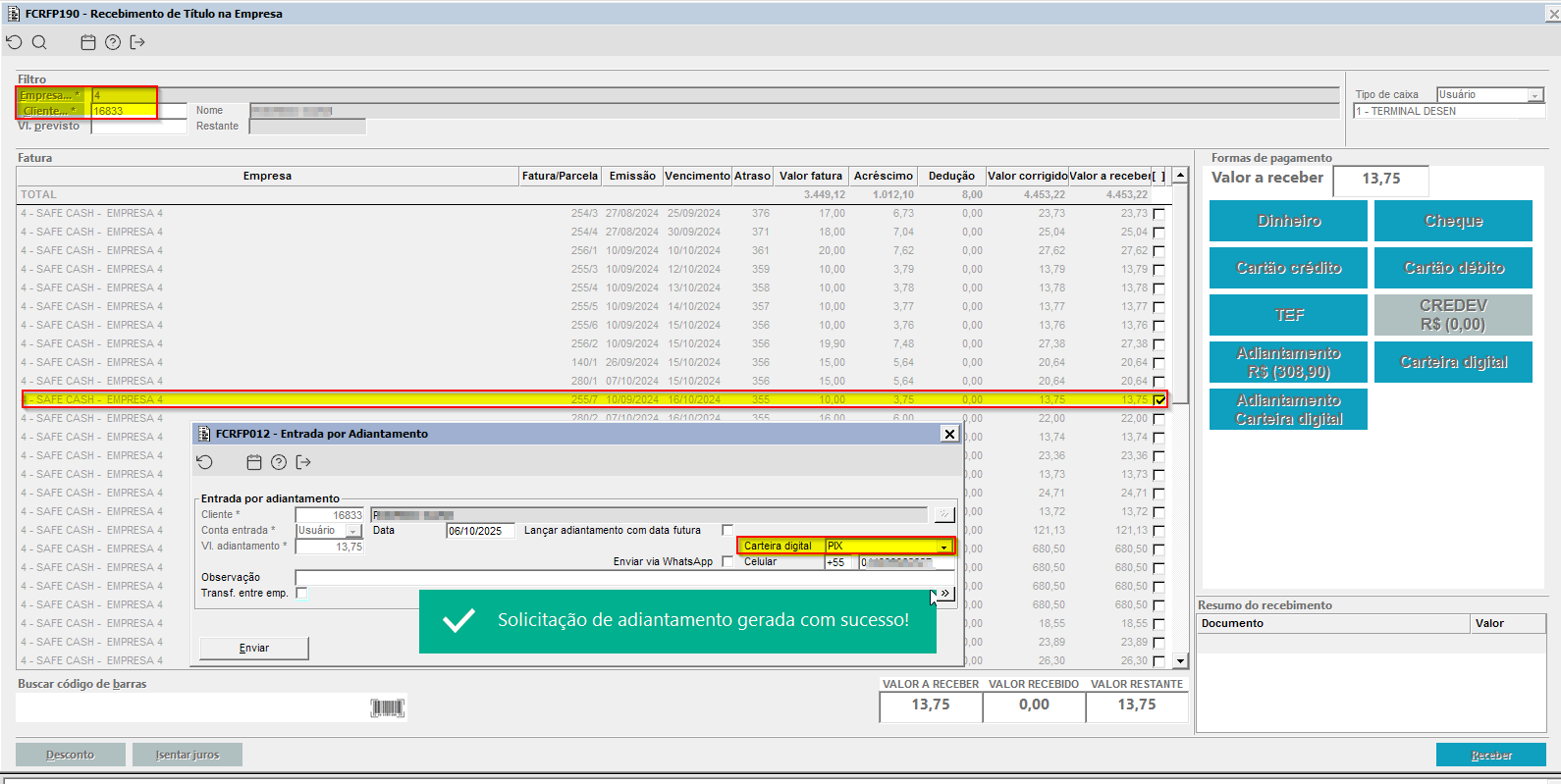Click exit icon in Entrada por Adiantamento dialog

click(x=303, y=462)
